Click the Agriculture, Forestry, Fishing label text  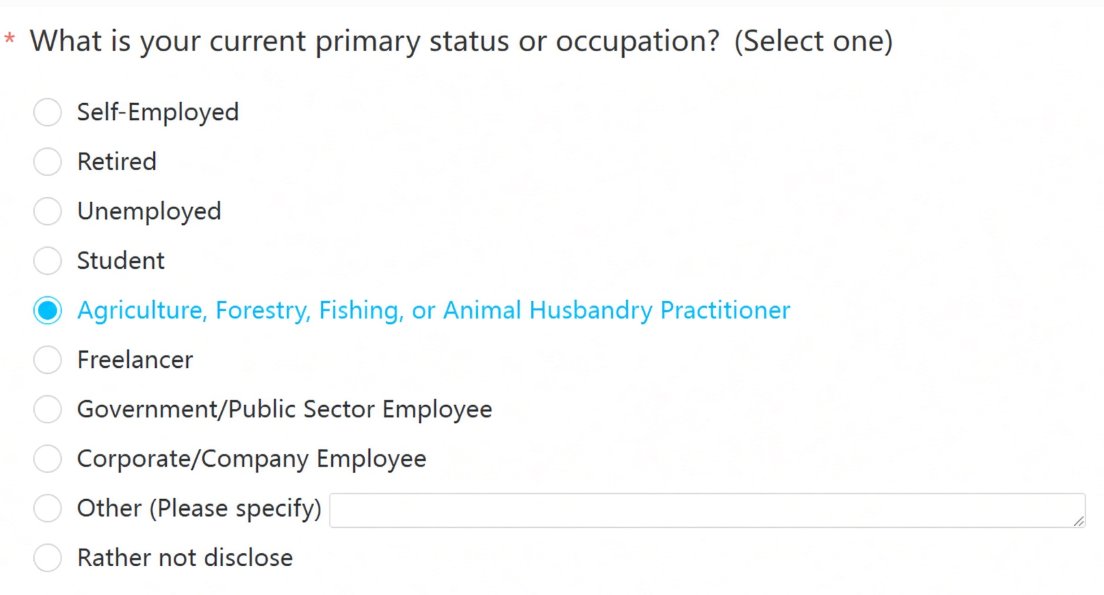coord(434,311)
